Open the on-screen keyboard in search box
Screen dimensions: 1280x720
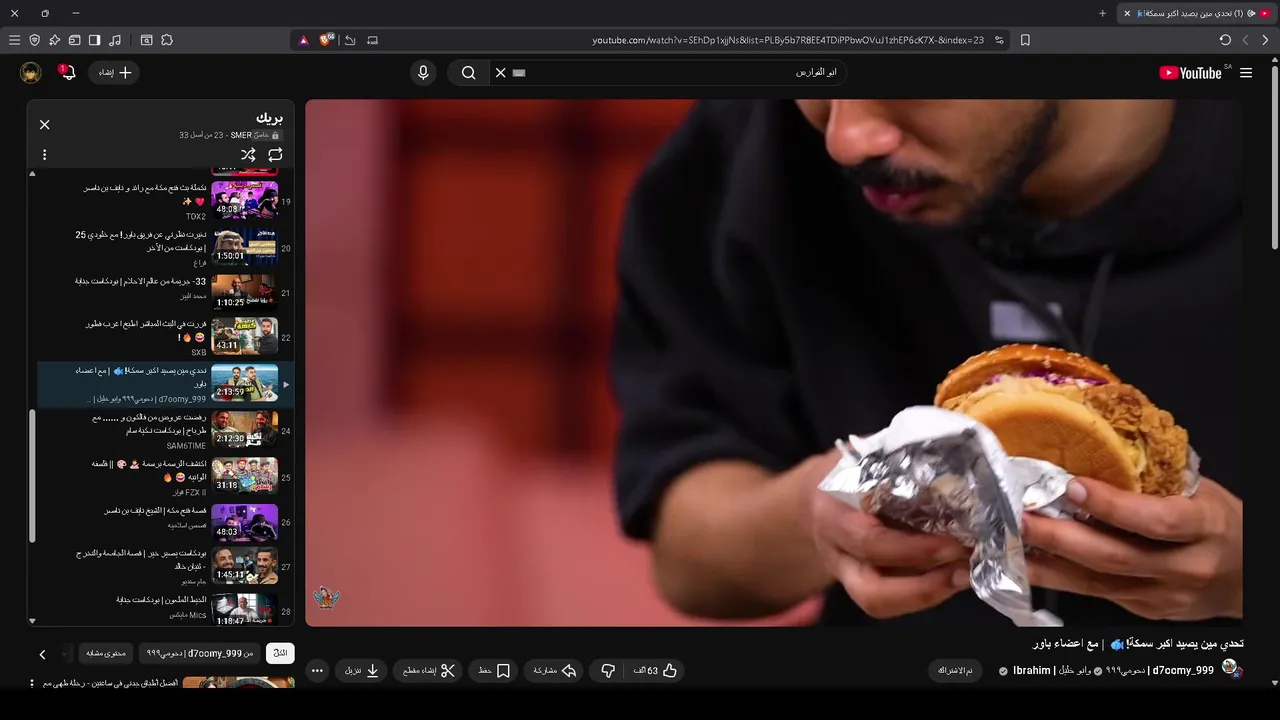[x=518, y=73]
